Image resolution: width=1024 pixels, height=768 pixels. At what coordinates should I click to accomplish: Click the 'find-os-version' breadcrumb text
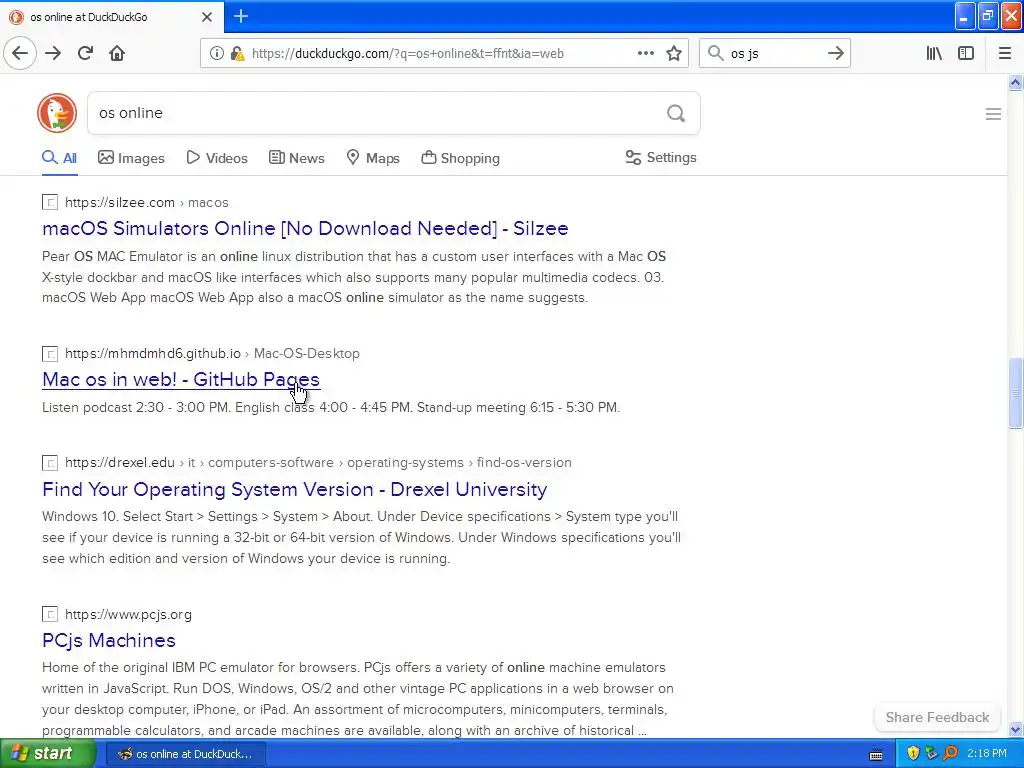[x=524, y=462]
